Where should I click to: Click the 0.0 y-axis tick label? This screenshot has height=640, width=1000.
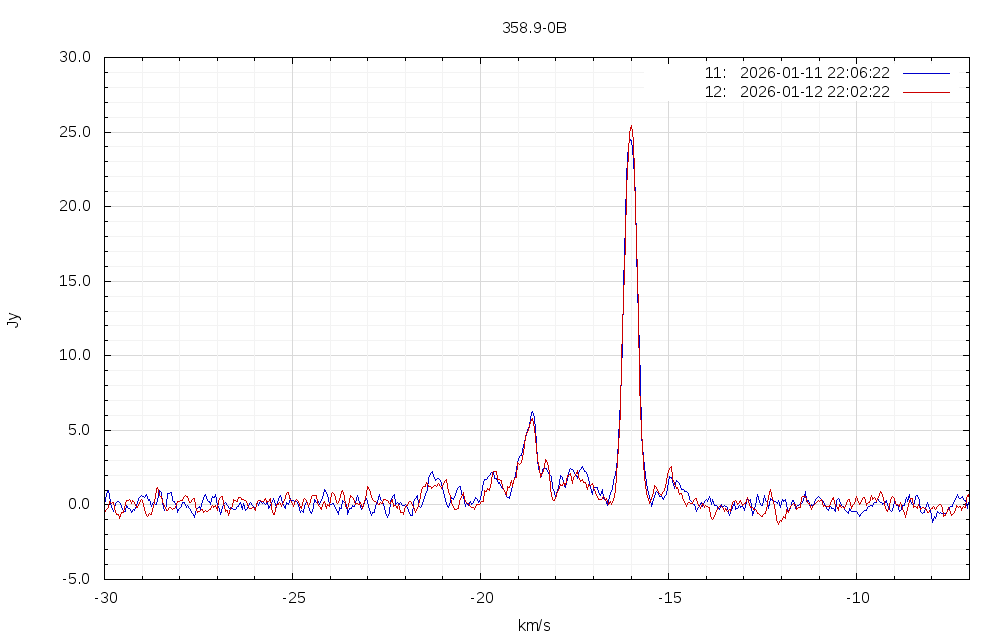[78, 504]
